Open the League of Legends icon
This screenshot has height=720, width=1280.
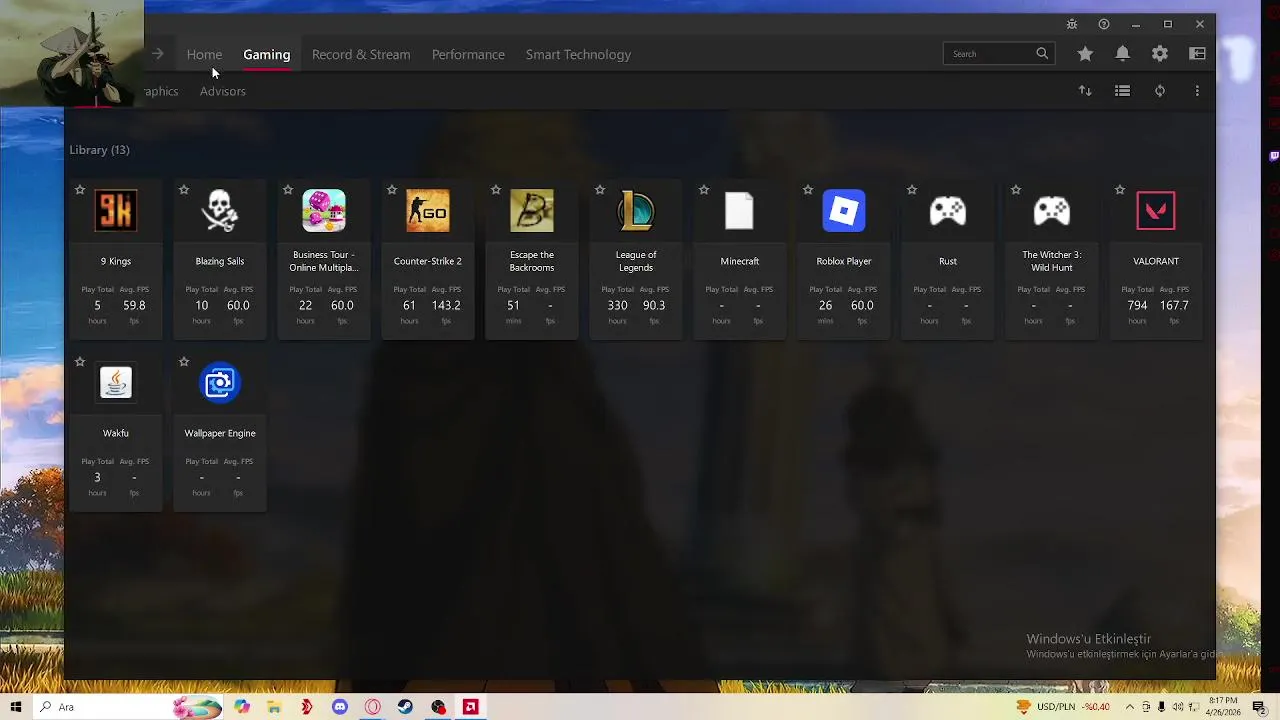(x=636, y=211)
